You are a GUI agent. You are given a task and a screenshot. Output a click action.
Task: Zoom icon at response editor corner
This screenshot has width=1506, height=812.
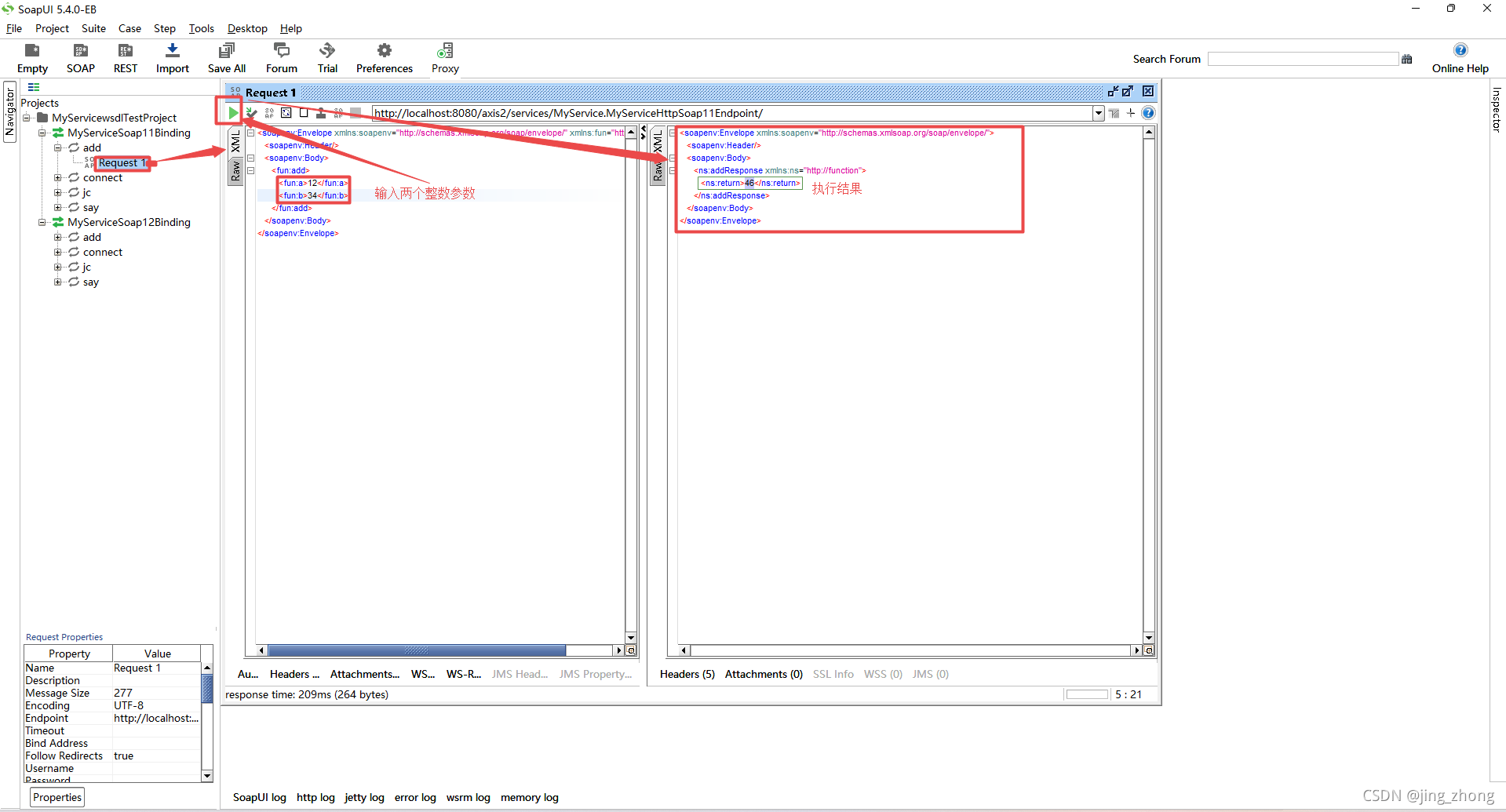pos(1149,650)
